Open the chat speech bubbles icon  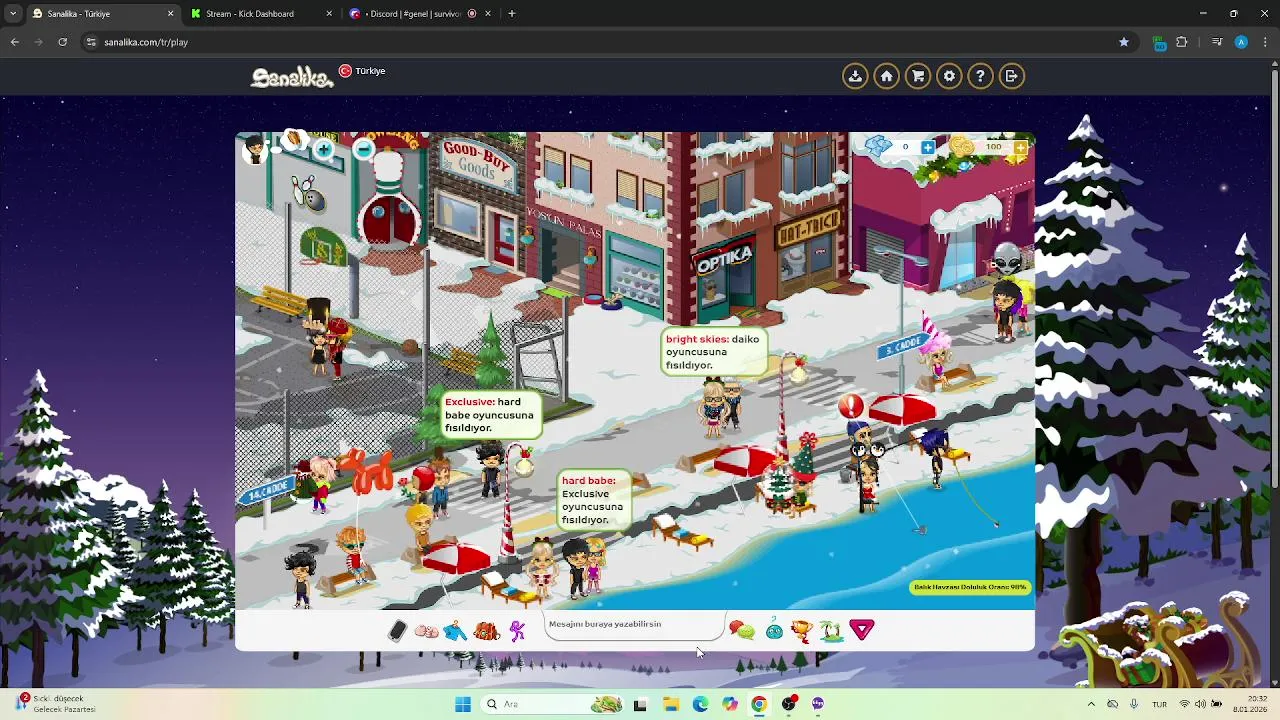coord(742,630)
